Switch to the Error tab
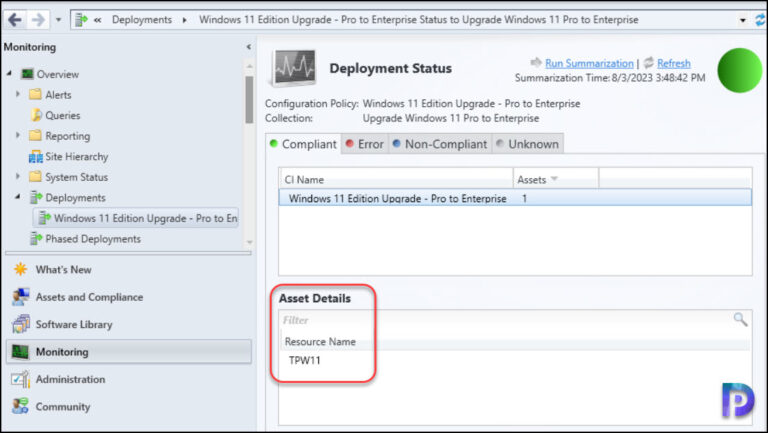Screen dimensions: 768x433 365,144
